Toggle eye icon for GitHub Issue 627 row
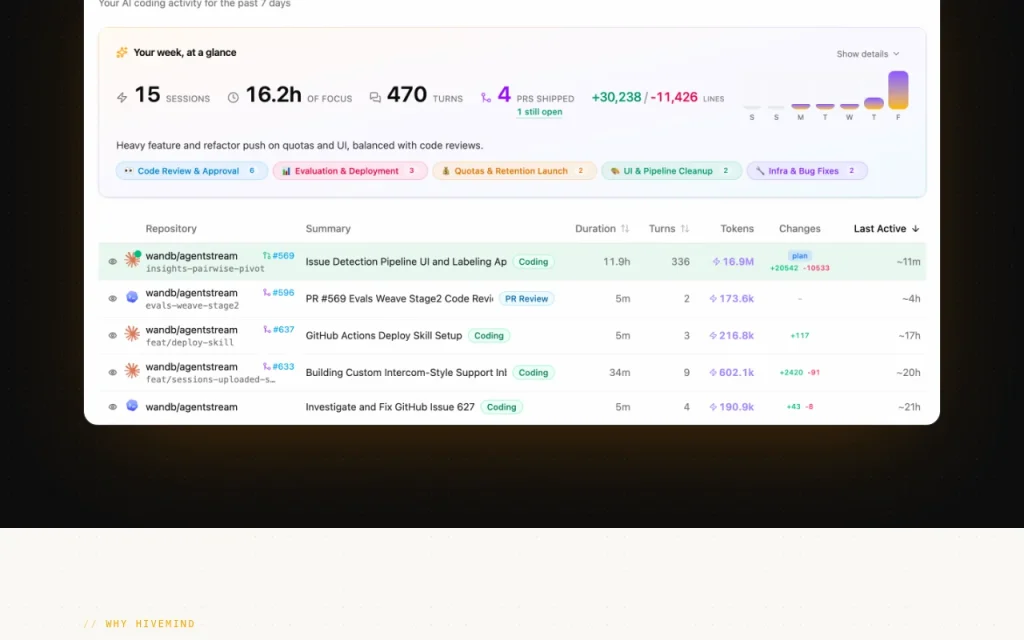The image size is (1024, 640). 112,407
